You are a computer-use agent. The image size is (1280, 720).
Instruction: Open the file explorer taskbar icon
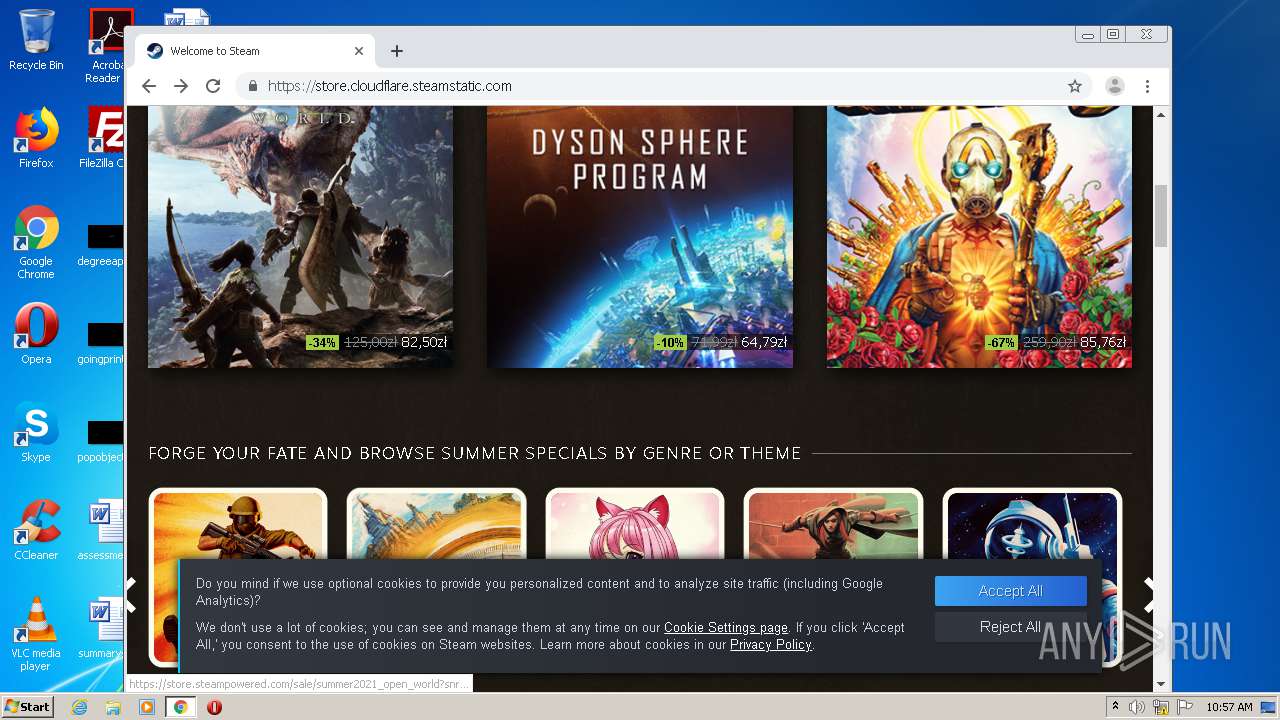click(113, 707)
